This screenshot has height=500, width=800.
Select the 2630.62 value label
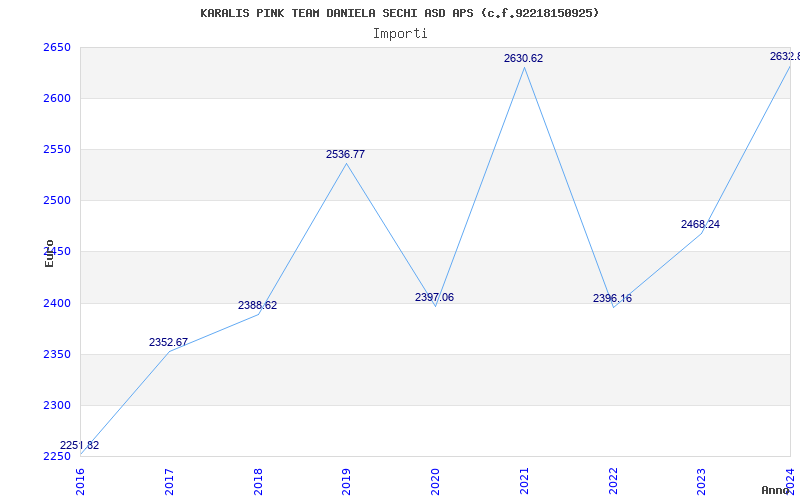pyautogui.click(x=523, y=59)
